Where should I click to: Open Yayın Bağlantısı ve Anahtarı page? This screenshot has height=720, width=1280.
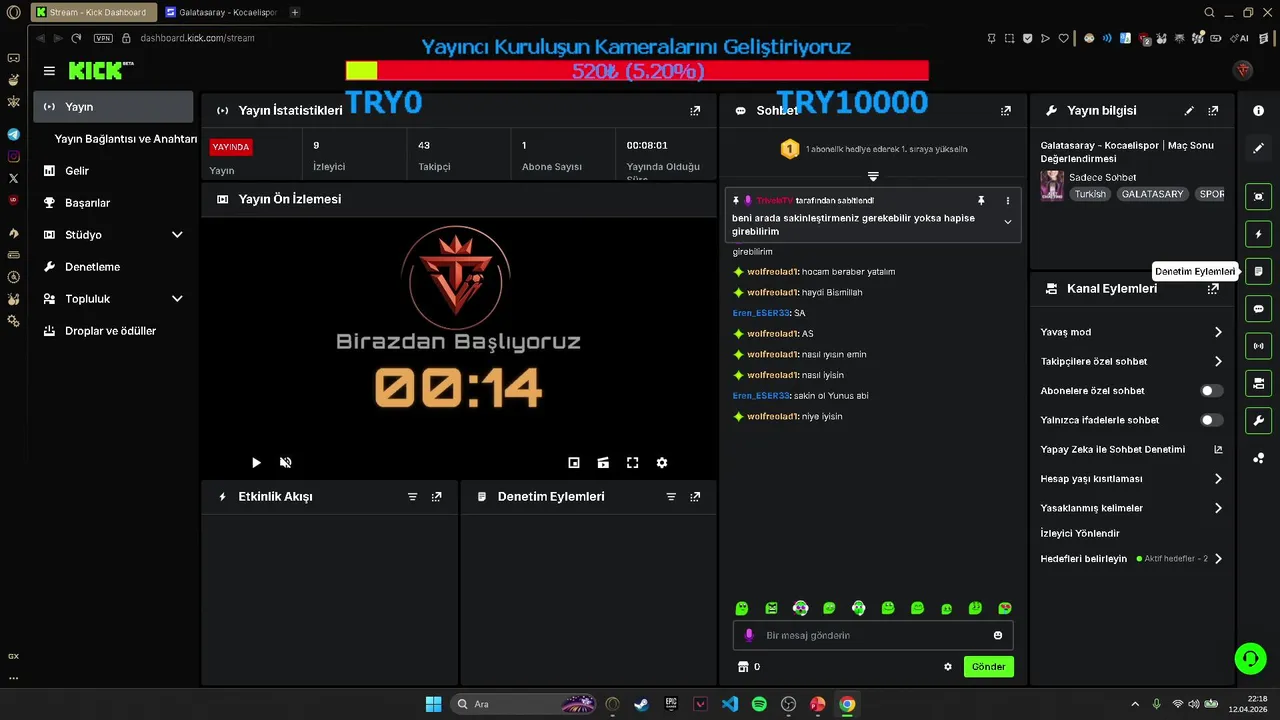[x=125, y=139]
